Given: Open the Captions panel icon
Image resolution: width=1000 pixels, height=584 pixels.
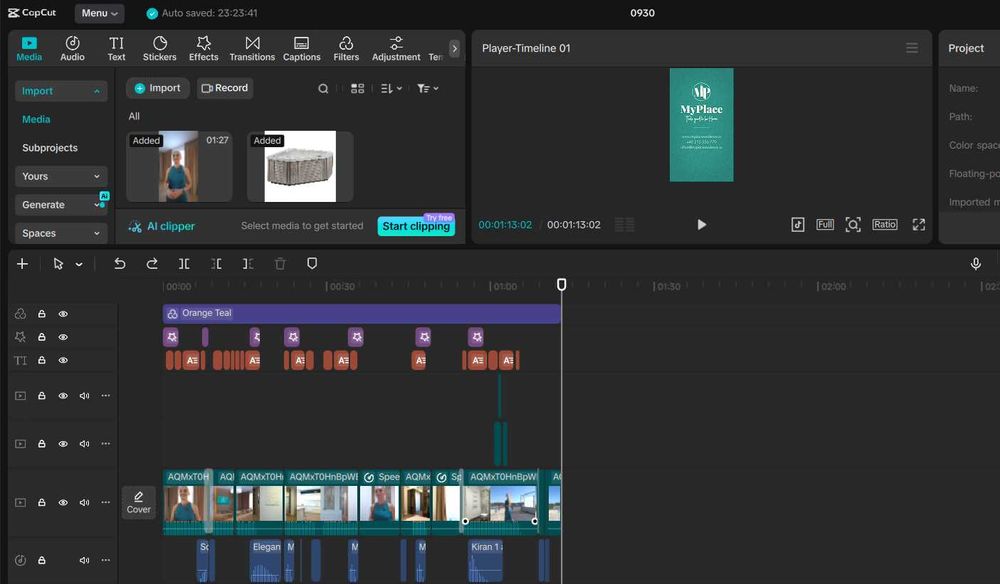Looking at the screenshot, I should (302, 48).
